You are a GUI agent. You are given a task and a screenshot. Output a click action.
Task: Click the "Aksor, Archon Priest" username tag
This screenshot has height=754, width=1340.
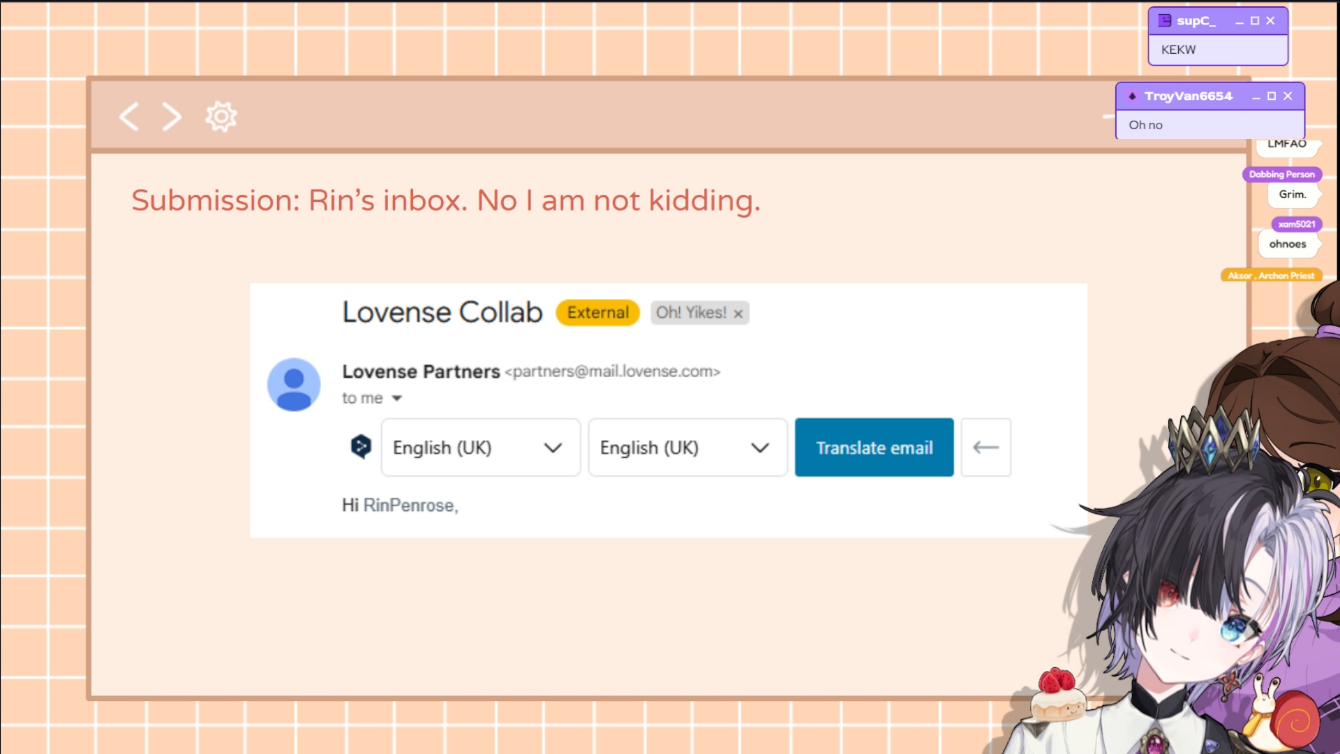[x=1271, y=275]
